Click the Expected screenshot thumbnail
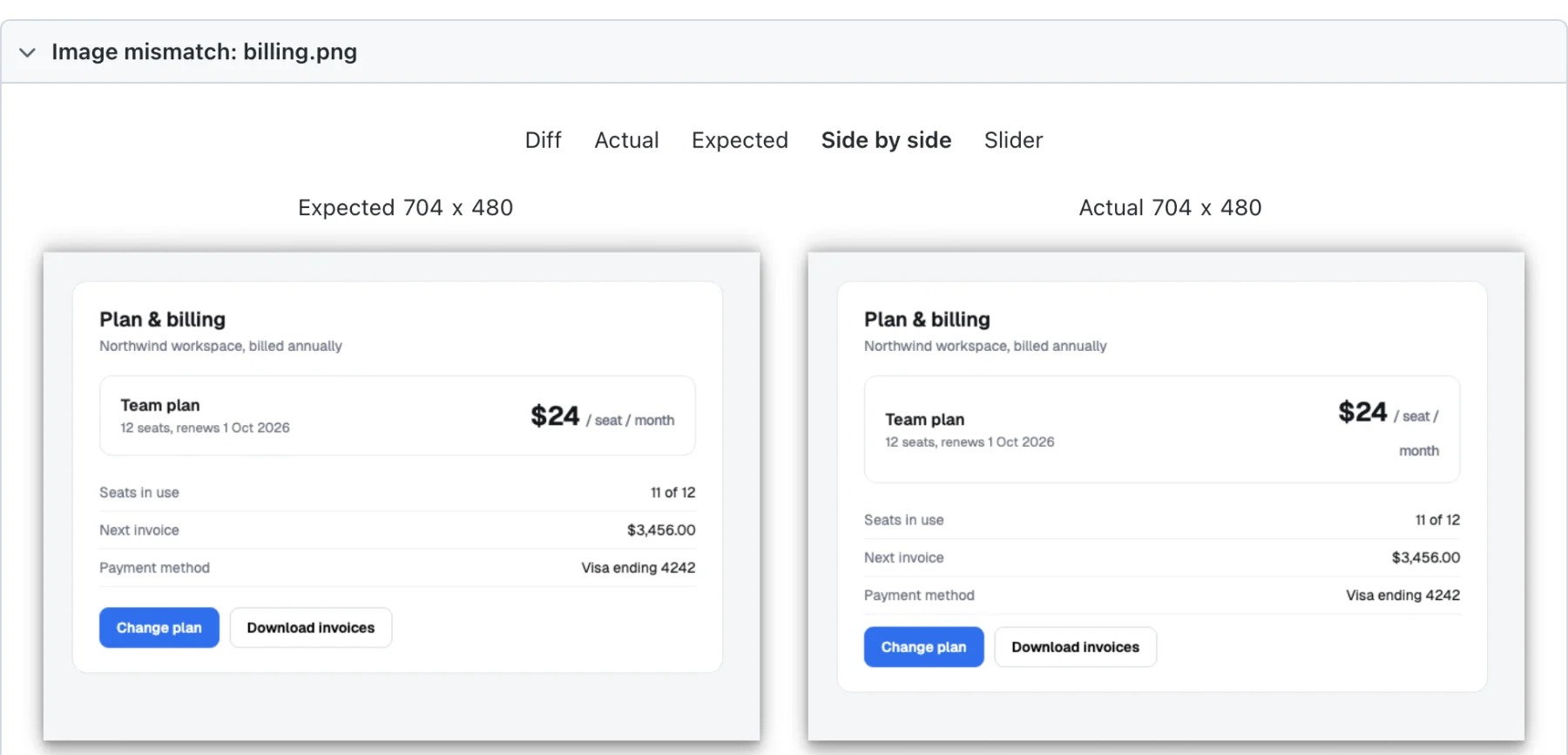Viewport: 1568px width, 755px height. (x=402, y=496)
